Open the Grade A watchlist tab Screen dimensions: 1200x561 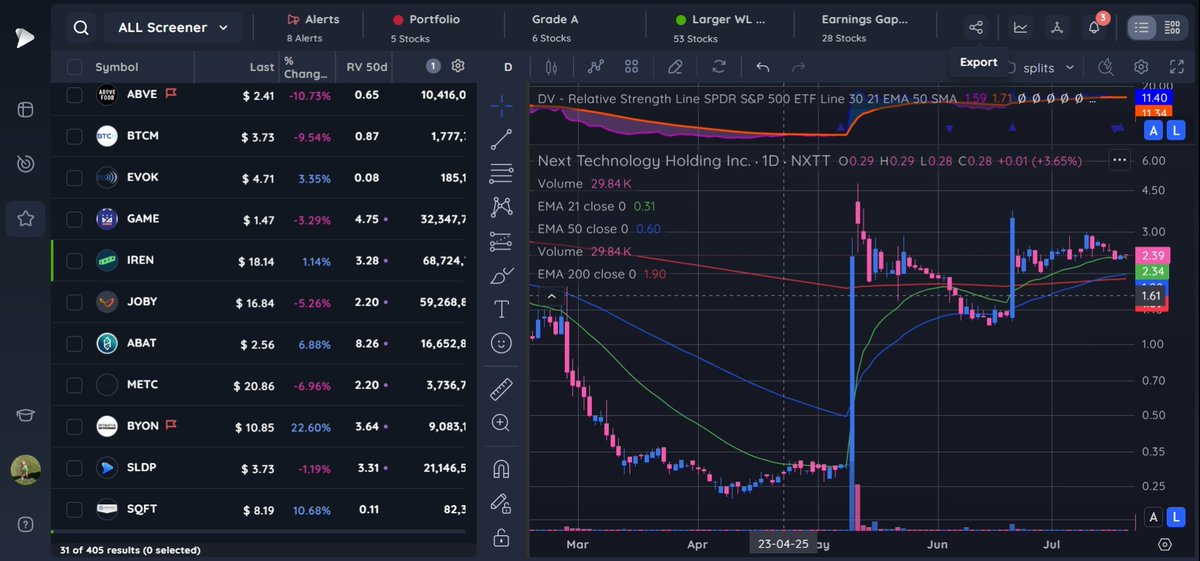pos(555,28)
